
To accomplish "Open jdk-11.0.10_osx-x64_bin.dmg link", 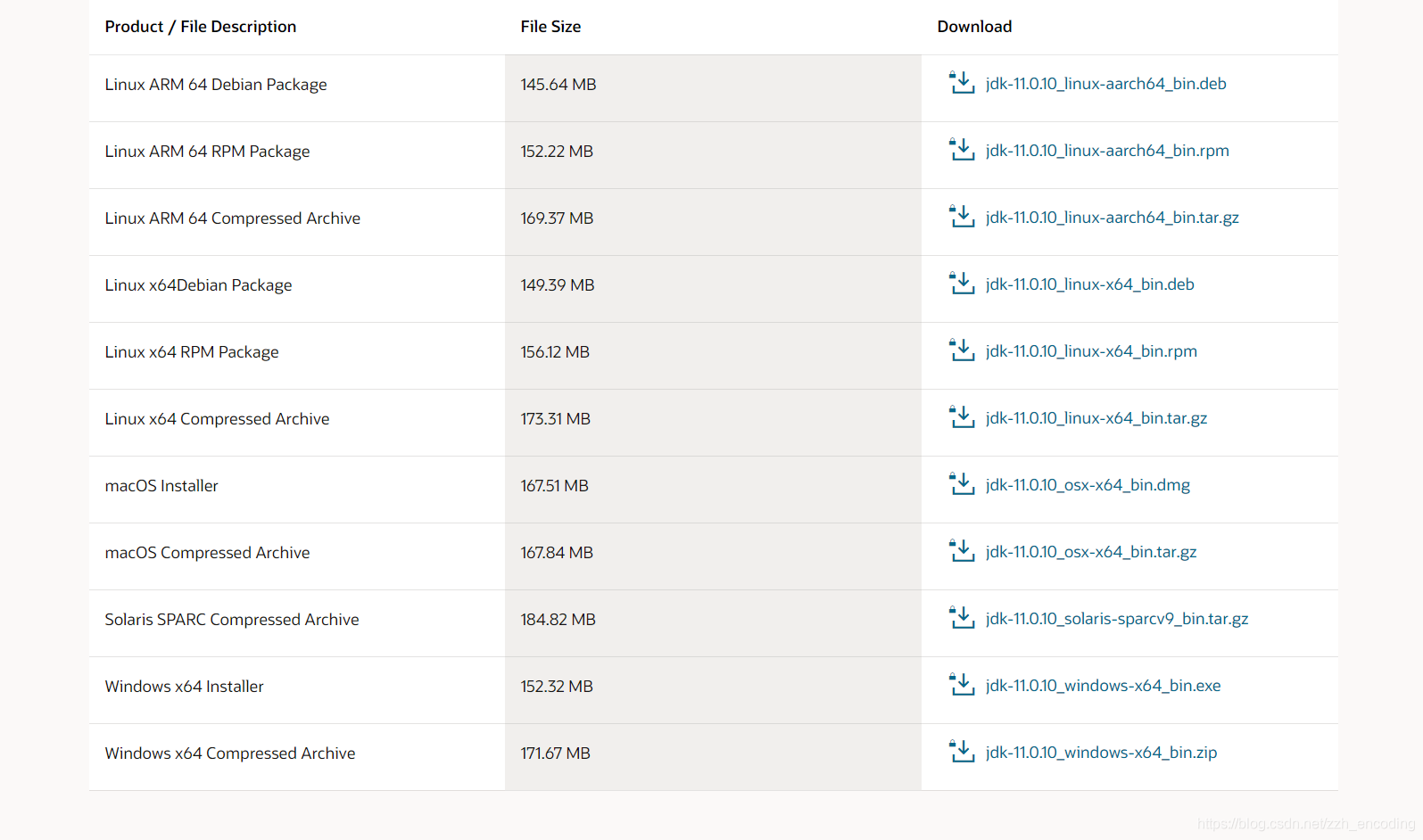I will click(1088, 485).
